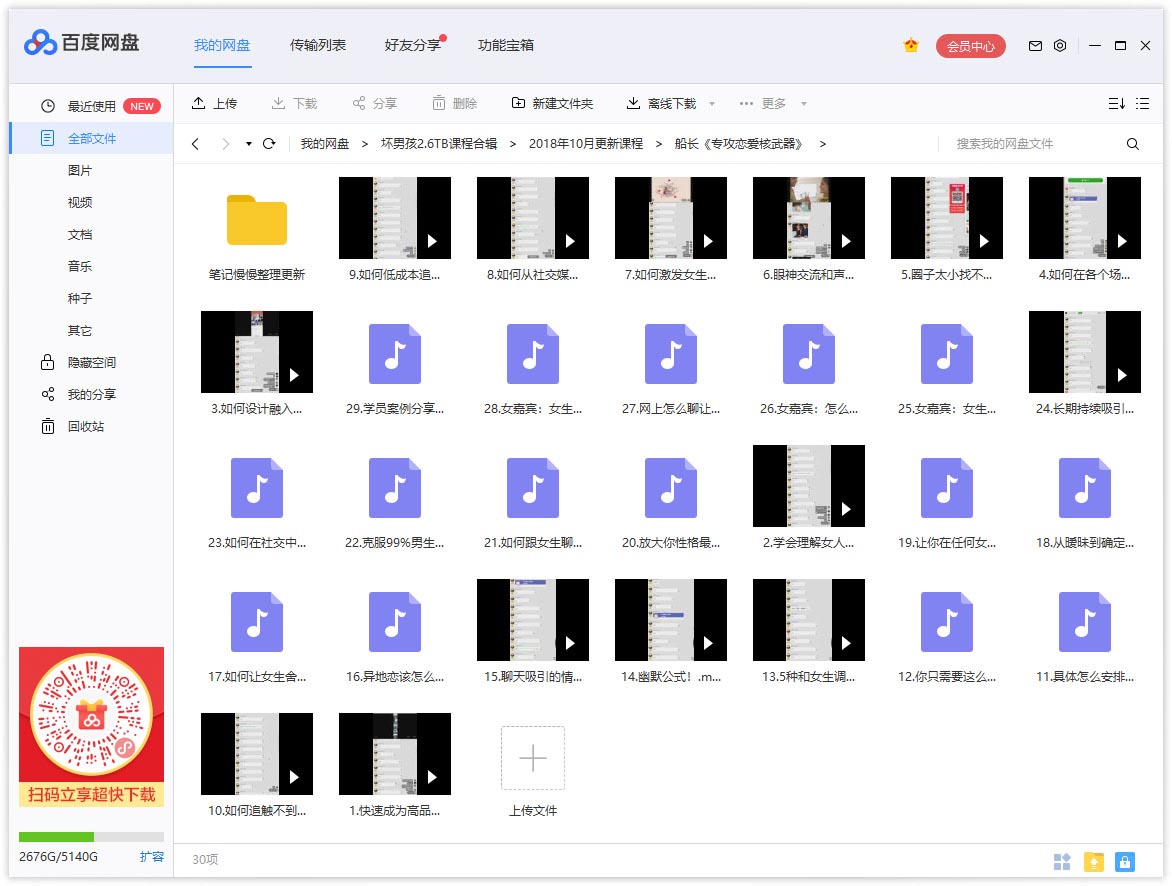Click the Baidu Netdisk logo icon
The height and width of the screenshot is (886, 1172).
[x=40, y=43]
